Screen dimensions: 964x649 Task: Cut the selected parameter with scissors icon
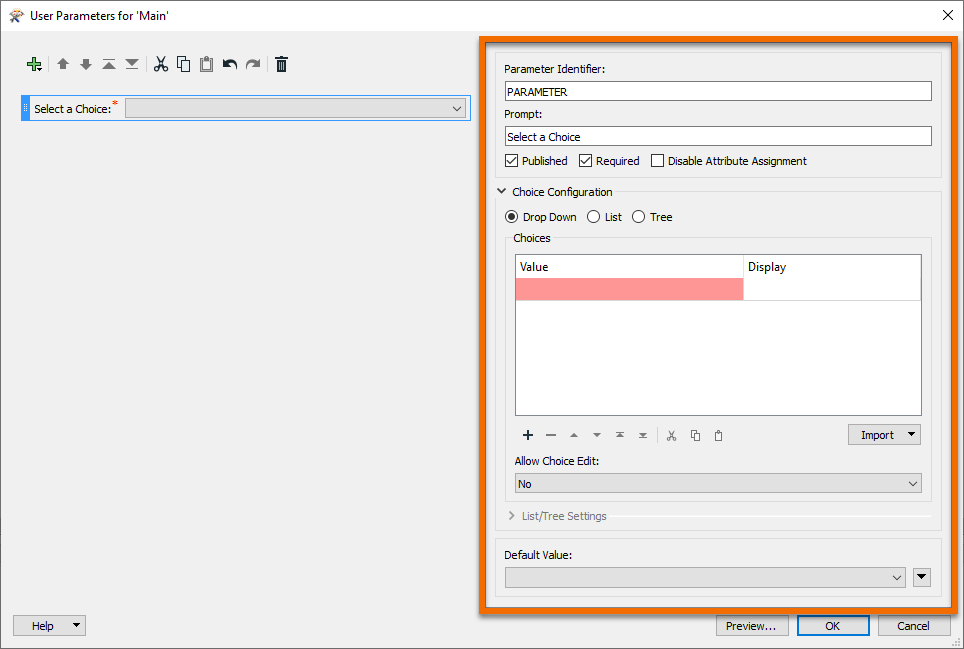(x=161, y=64)
